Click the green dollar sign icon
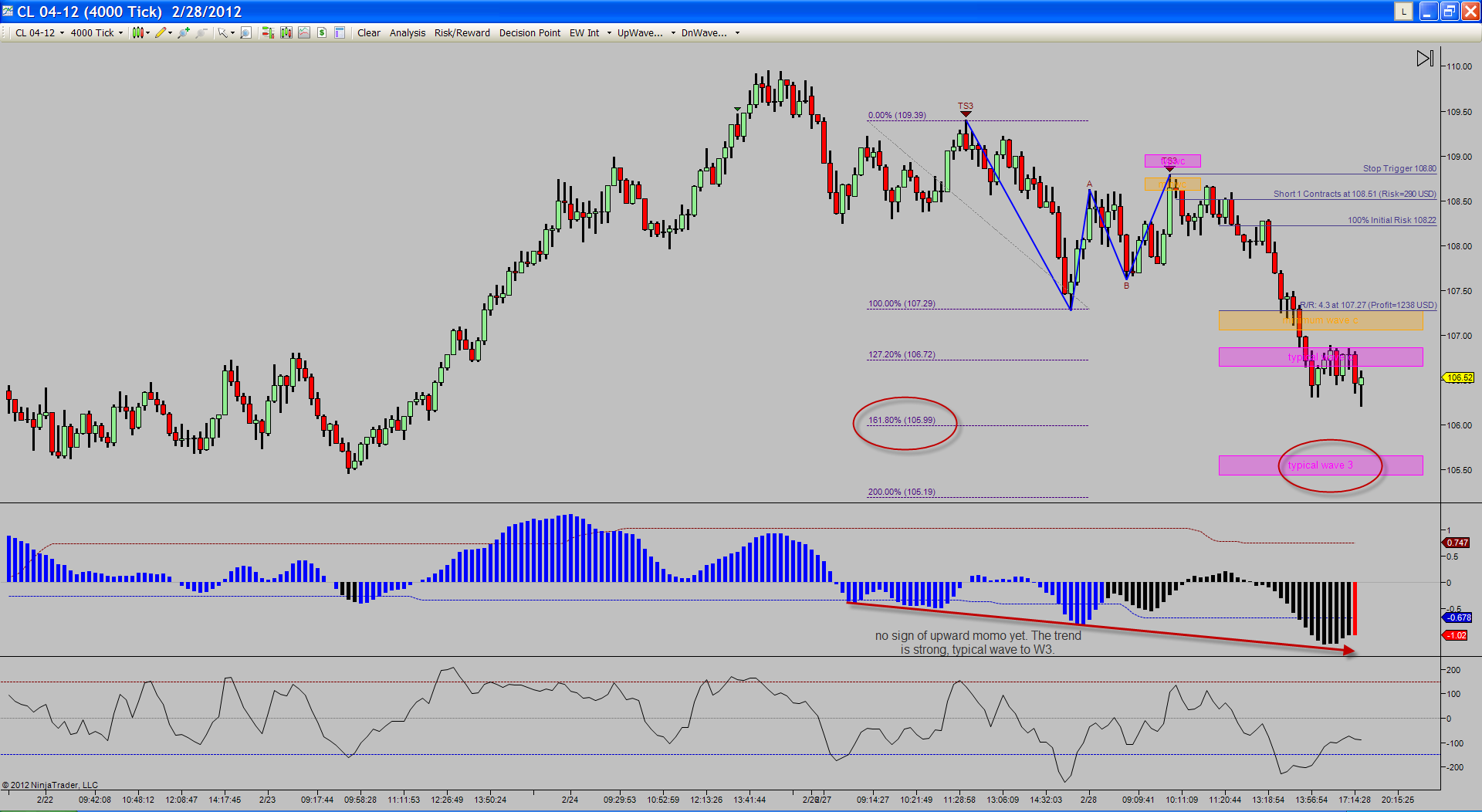This screenshot has width=1482, height=812. pyautogui.click(x=322, y=32)
